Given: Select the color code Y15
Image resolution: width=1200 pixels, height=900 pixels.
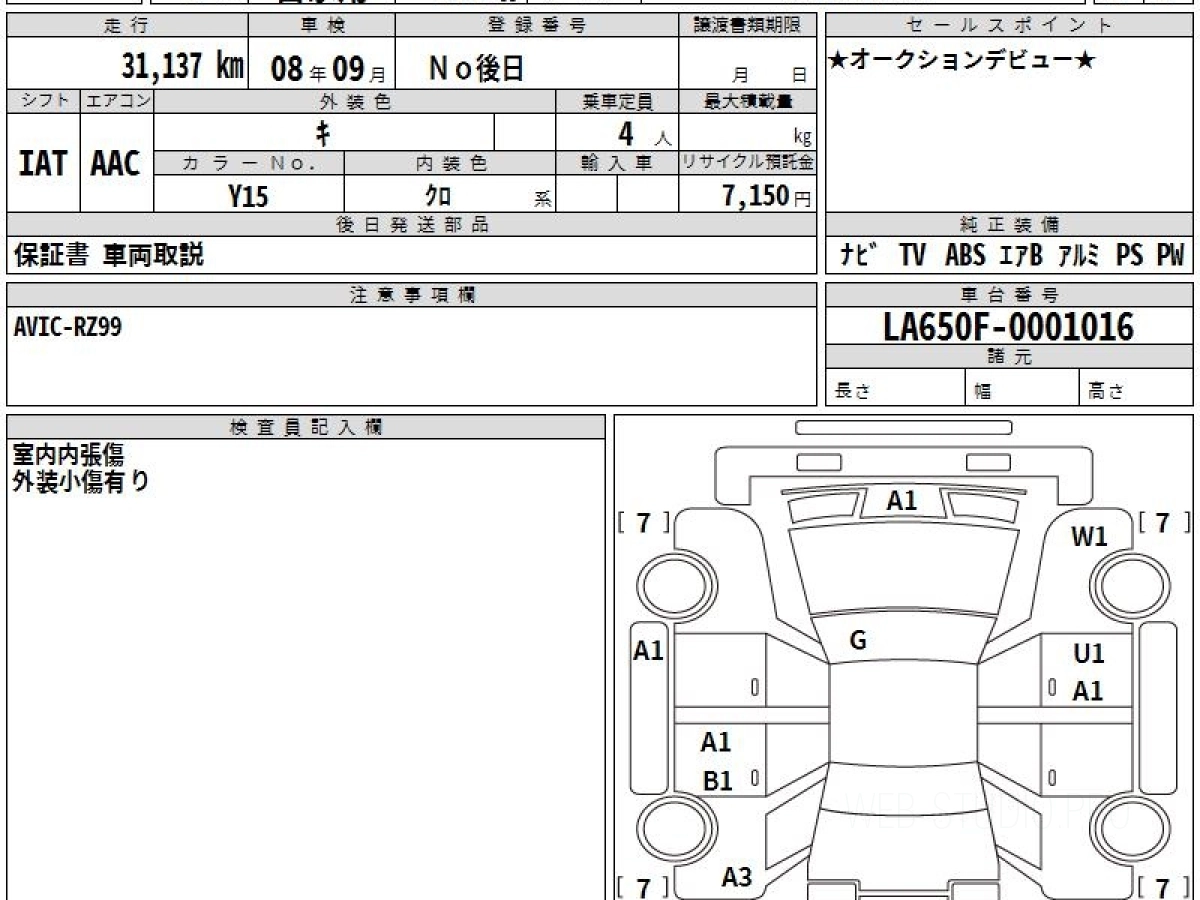Looking at the screenshot, I should coord(249,196).
